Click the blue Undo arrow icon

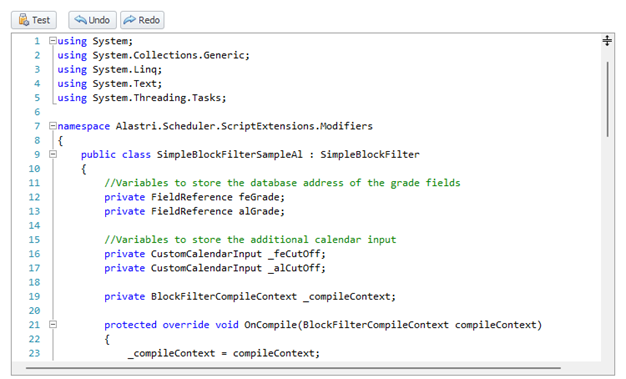(80, 20)
